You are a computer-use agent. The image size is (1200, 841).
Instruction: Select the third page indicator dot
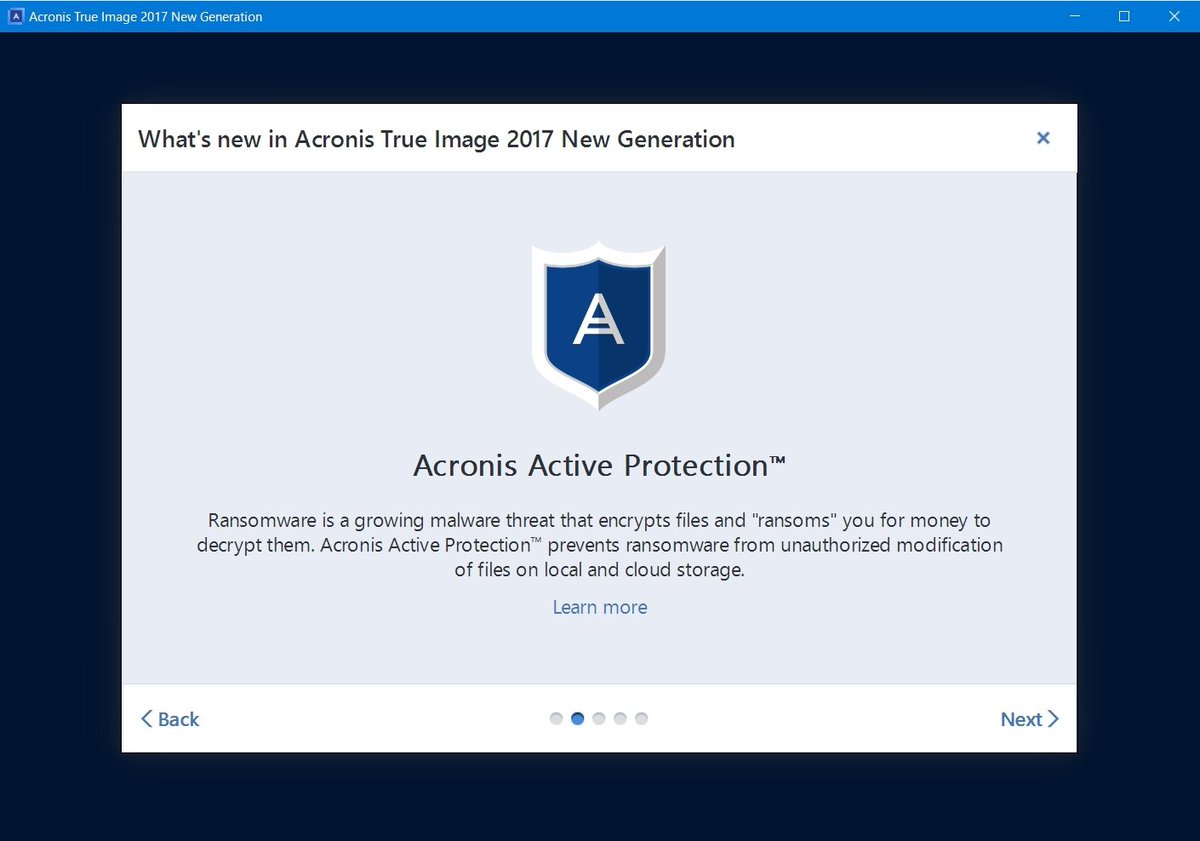point(599,718)
